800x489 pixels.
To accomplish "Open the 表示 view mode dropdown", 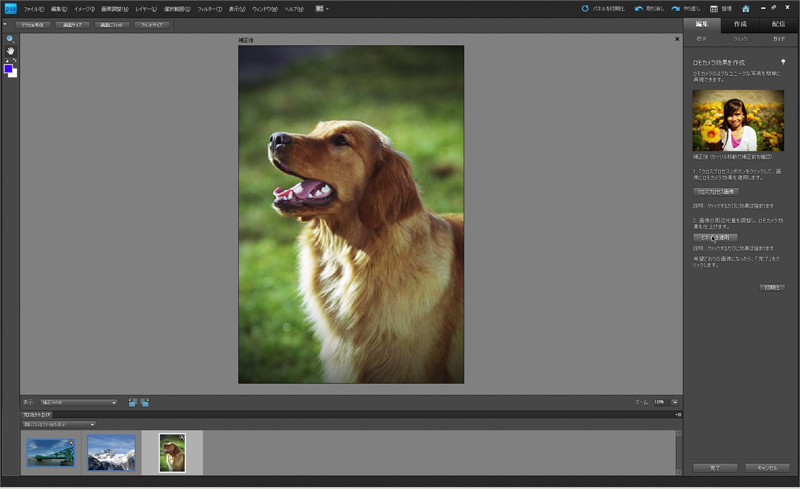I will 78,402.
